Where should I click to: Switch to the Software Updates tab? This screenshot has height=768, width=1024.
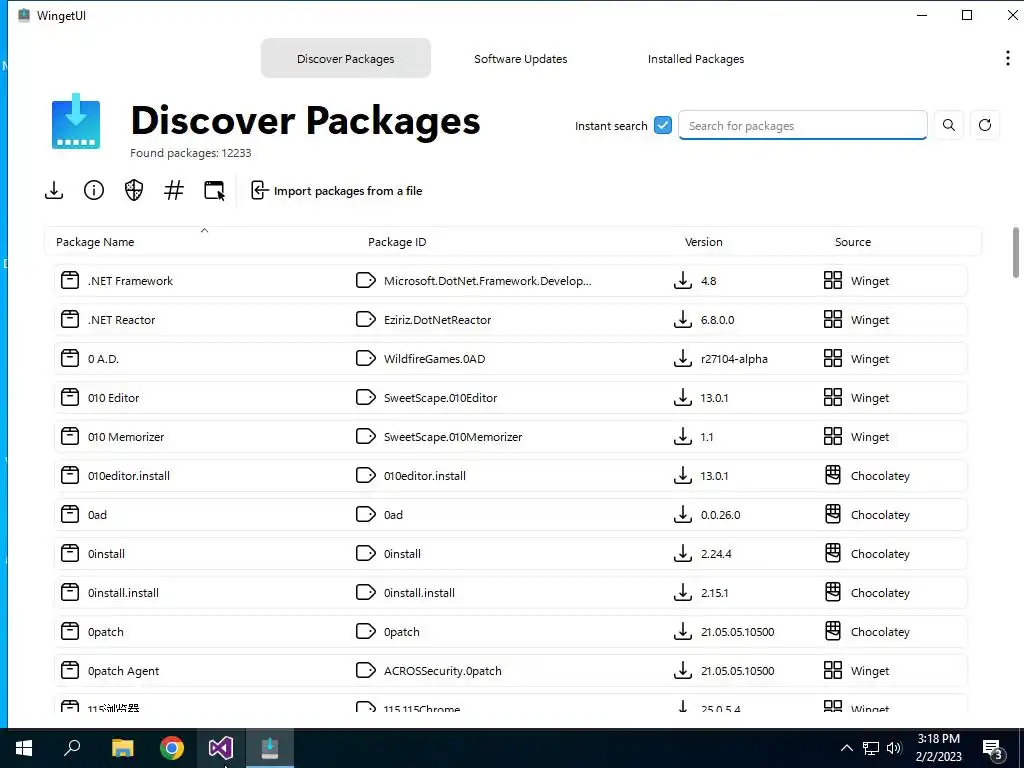tap(520, 58)
